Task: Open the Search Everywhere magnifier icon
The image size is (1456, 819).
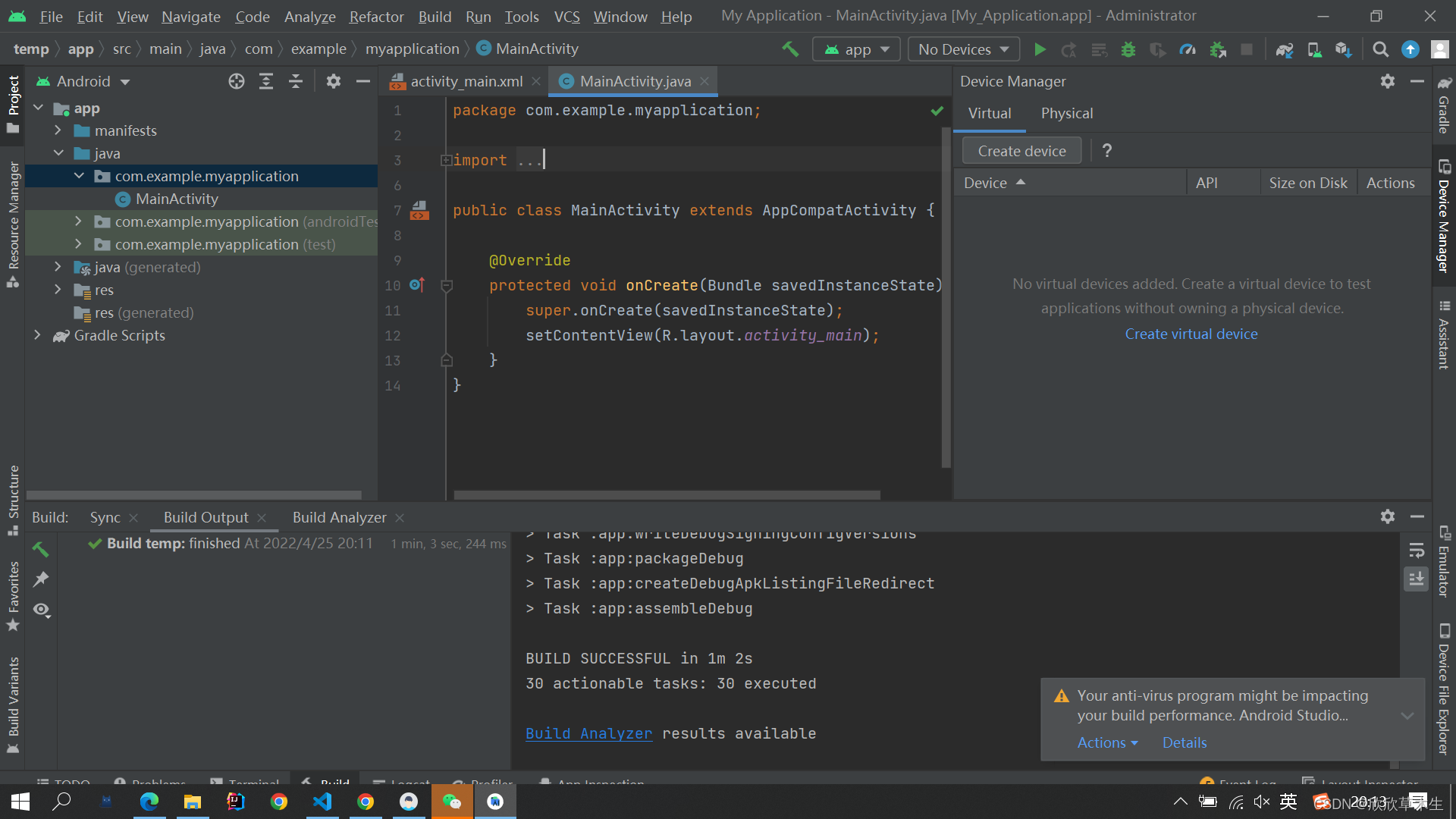Action: [1381, 49]
